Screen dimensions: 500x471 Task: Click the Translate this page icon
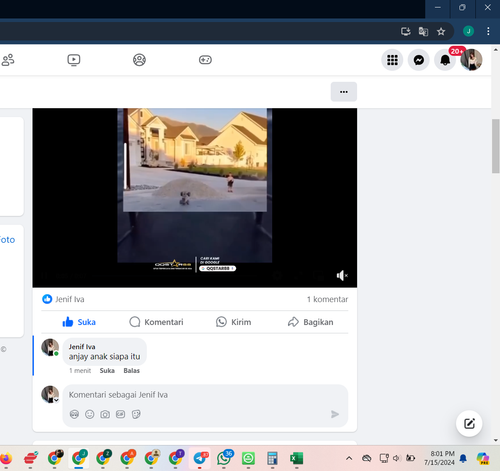423,31
